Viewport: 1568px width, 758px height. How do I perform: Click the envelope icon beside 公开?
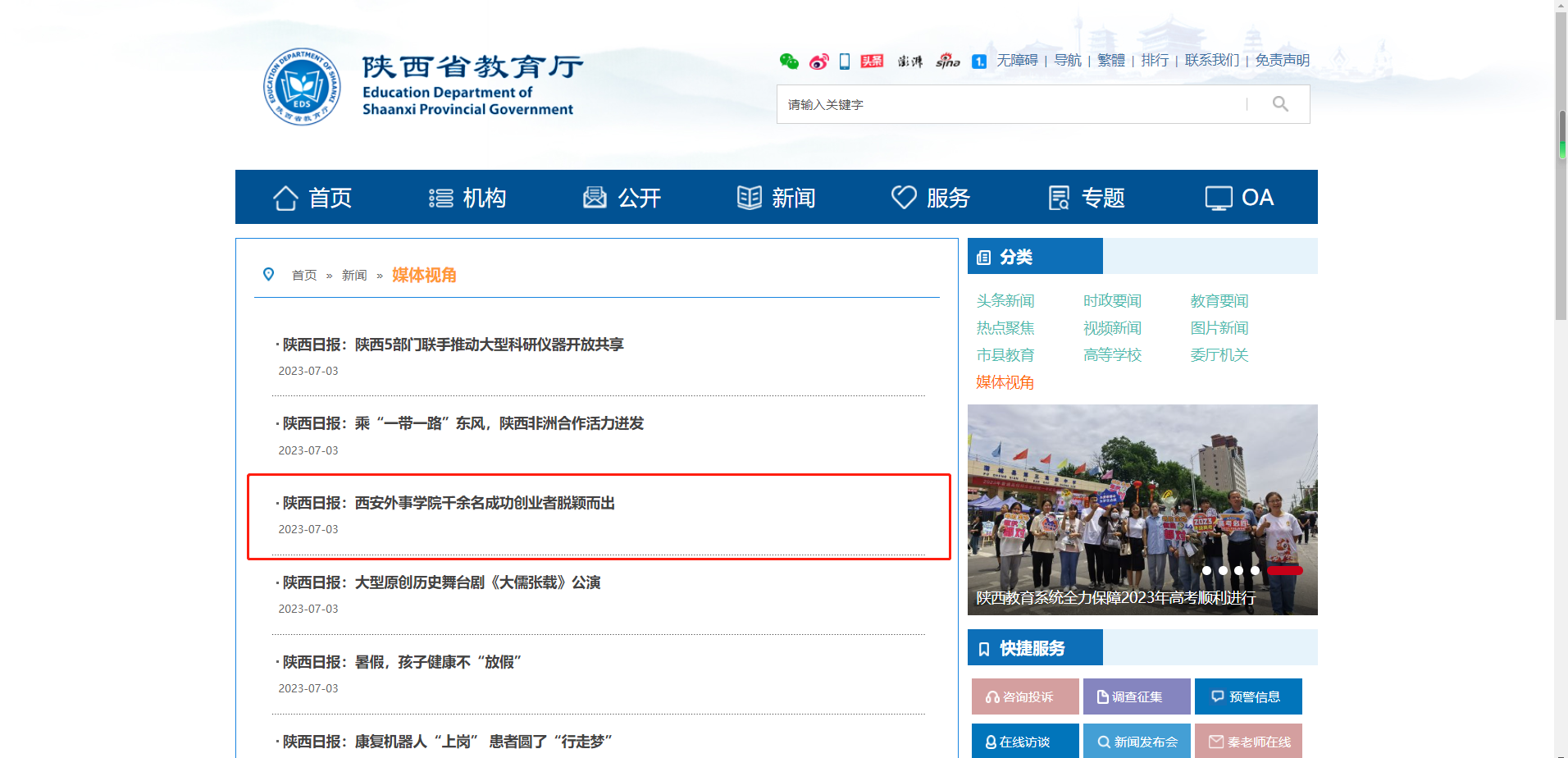(595, 198)
